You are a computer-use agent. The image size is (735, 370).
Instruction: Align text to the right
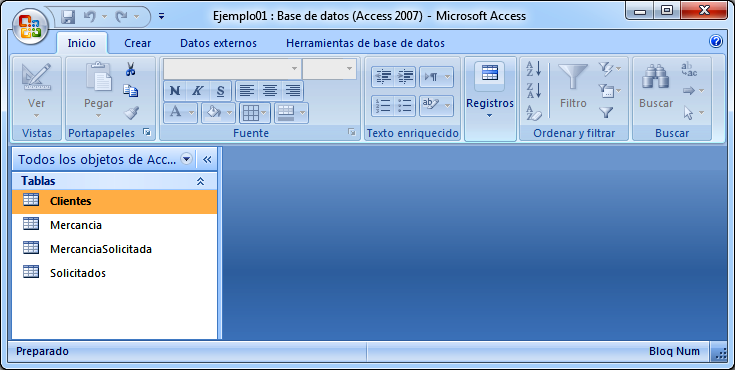pos(292,91)
